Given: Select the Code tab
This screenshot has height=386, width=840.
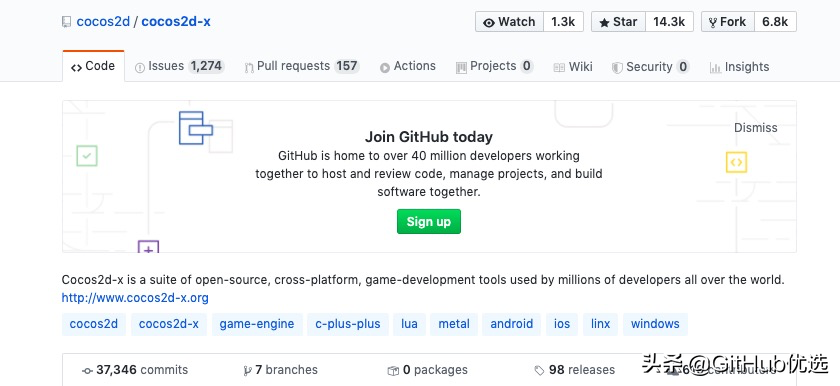Looking at the screenshot, I should pyautogui.click(x=93, y=66).
